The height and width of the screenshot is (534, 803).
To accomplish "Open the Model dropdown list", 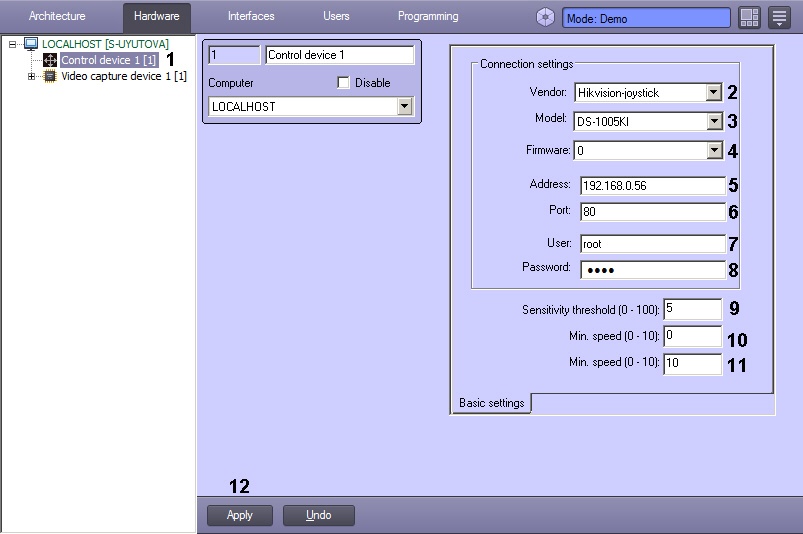I will point(713,122).
